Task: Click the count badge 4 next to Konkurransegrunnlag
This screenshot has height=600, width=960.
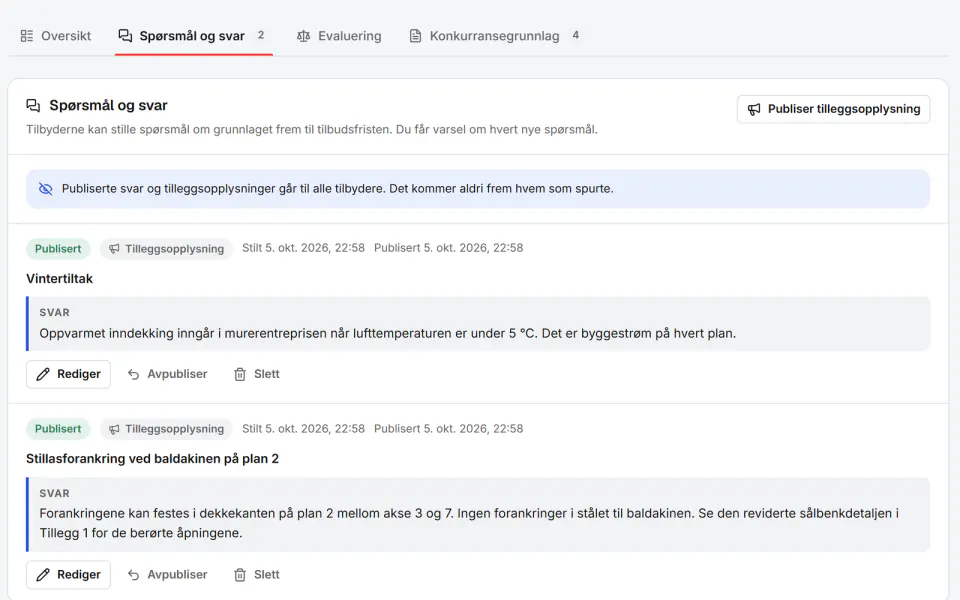Action: tap(576, 36)
